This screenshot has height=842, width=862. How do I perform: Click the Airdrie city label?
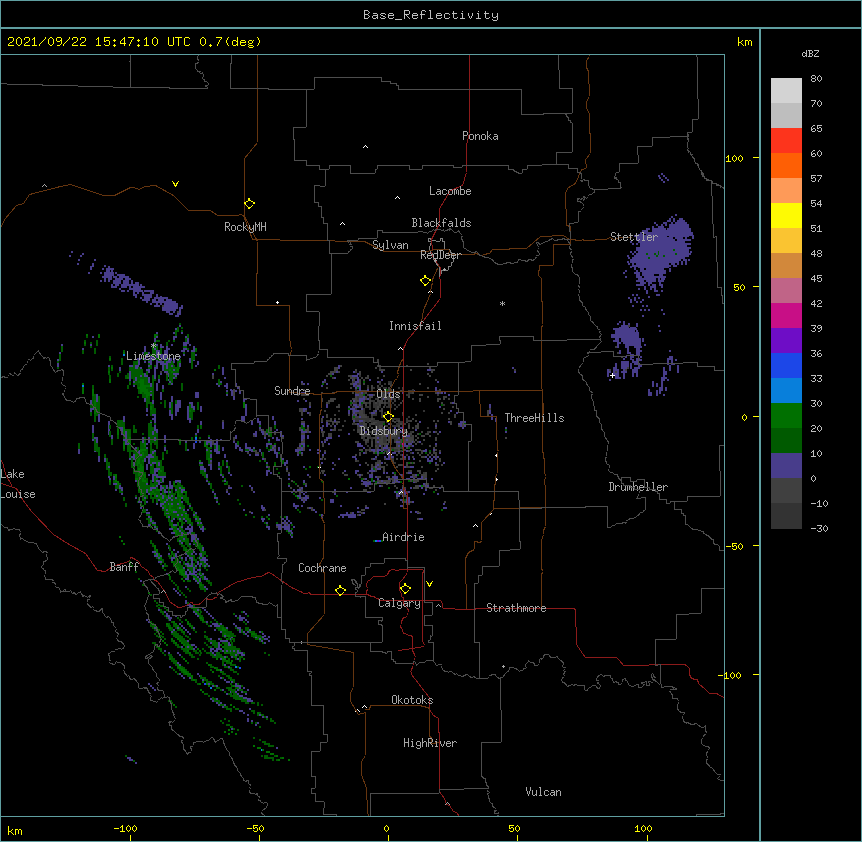(x=403, y=537)
